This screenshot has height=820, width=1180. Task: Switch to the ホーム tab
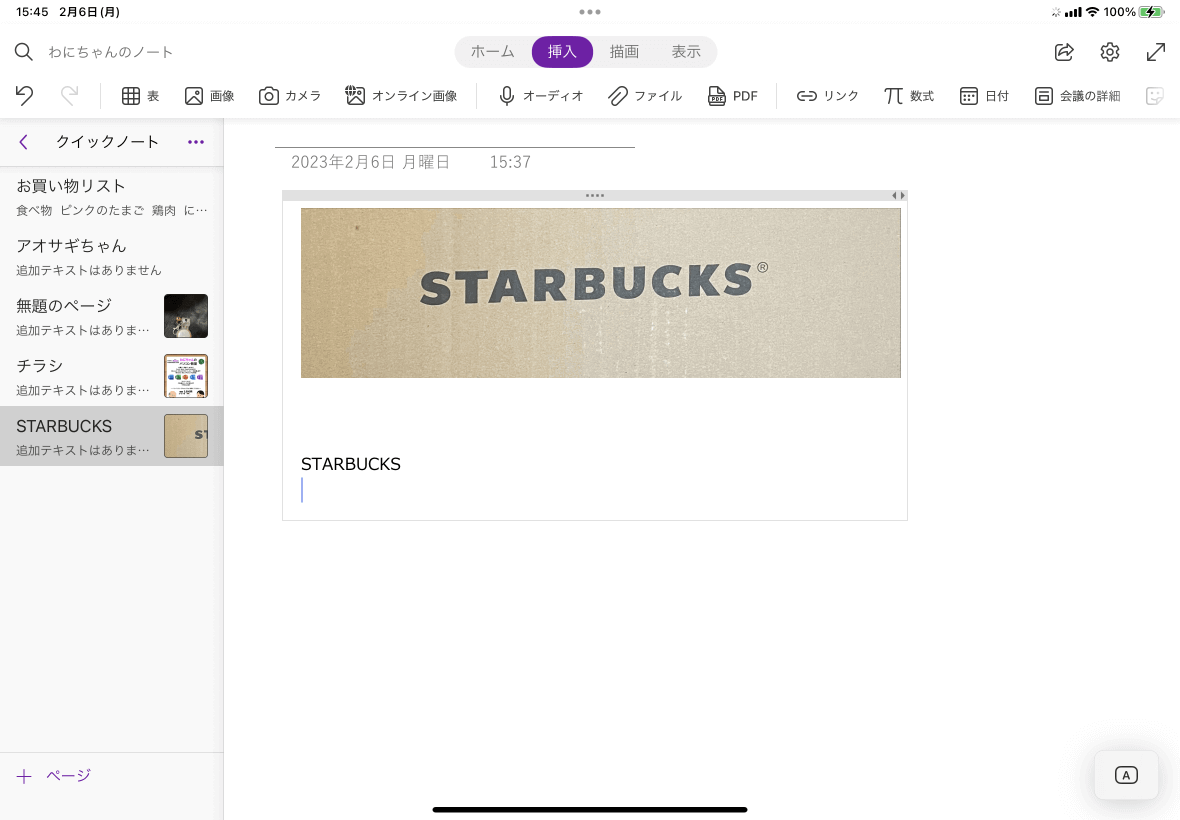[493, 52]
